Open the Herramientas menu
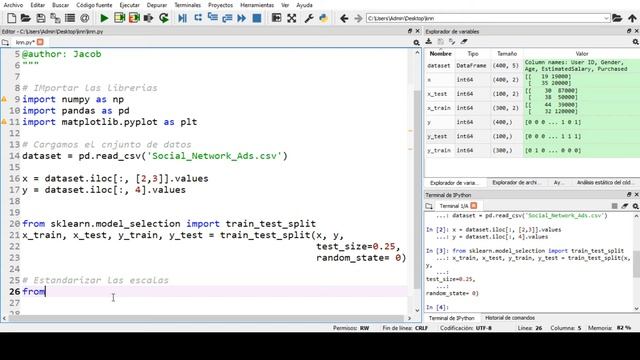 257,5
